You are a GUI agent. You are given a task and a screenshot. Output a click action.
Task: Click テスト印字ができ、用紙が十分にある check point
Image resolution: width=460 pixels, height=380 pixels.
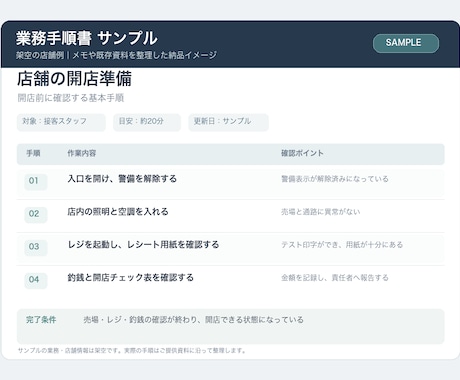(342, 245)
